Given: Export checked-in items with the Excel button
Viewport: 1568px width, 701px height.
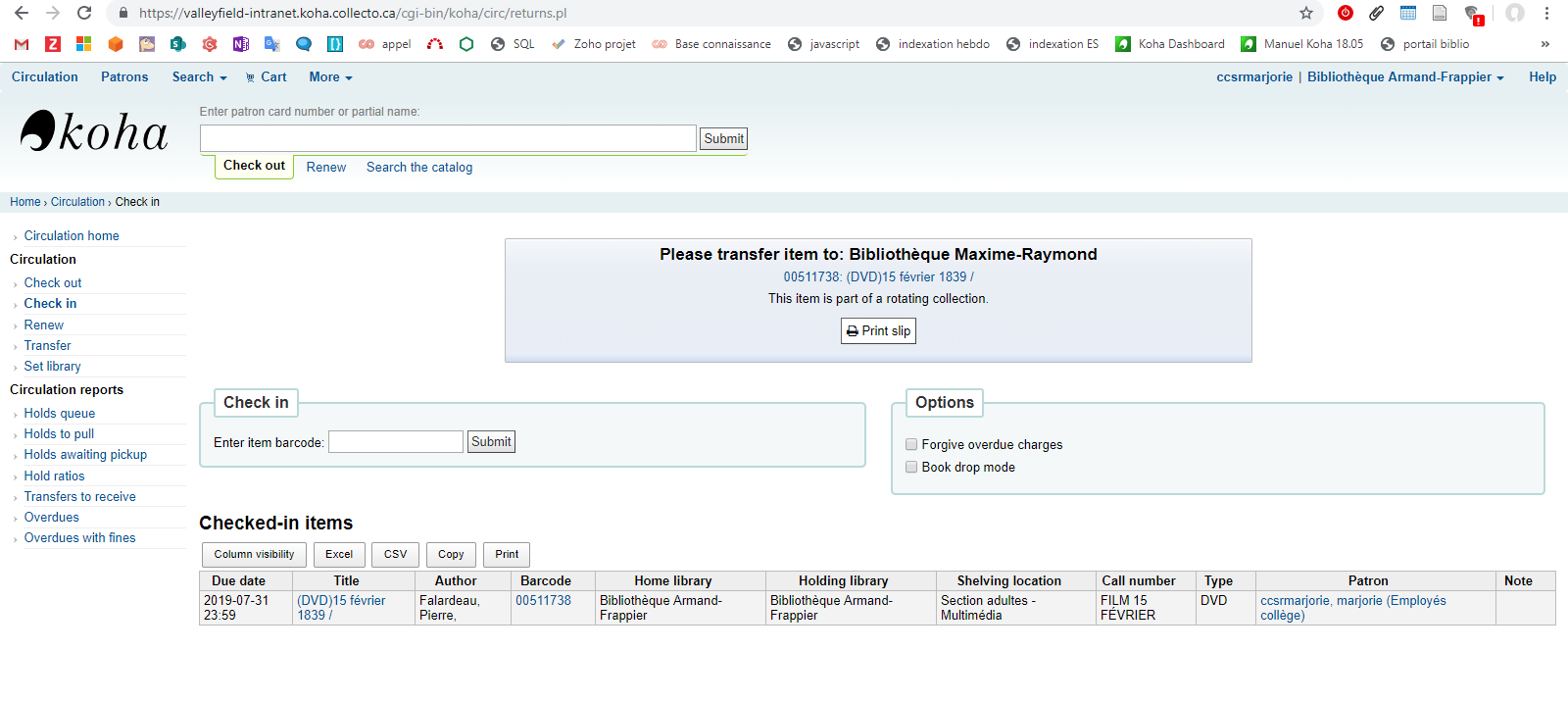Looking at the screenshot, I should pos(339,555).
